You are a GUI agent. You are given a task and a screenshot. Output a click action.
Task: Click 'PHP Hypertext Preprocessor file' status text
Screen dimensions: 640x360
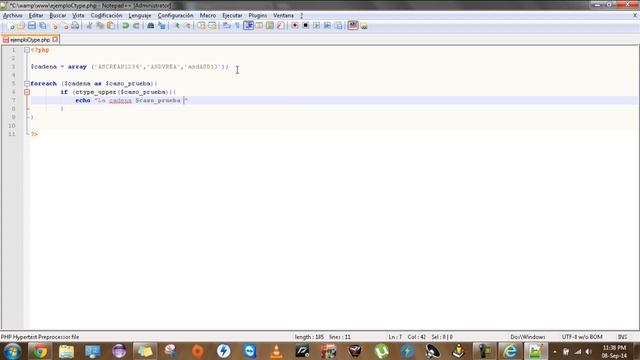(x=40, y=337)
